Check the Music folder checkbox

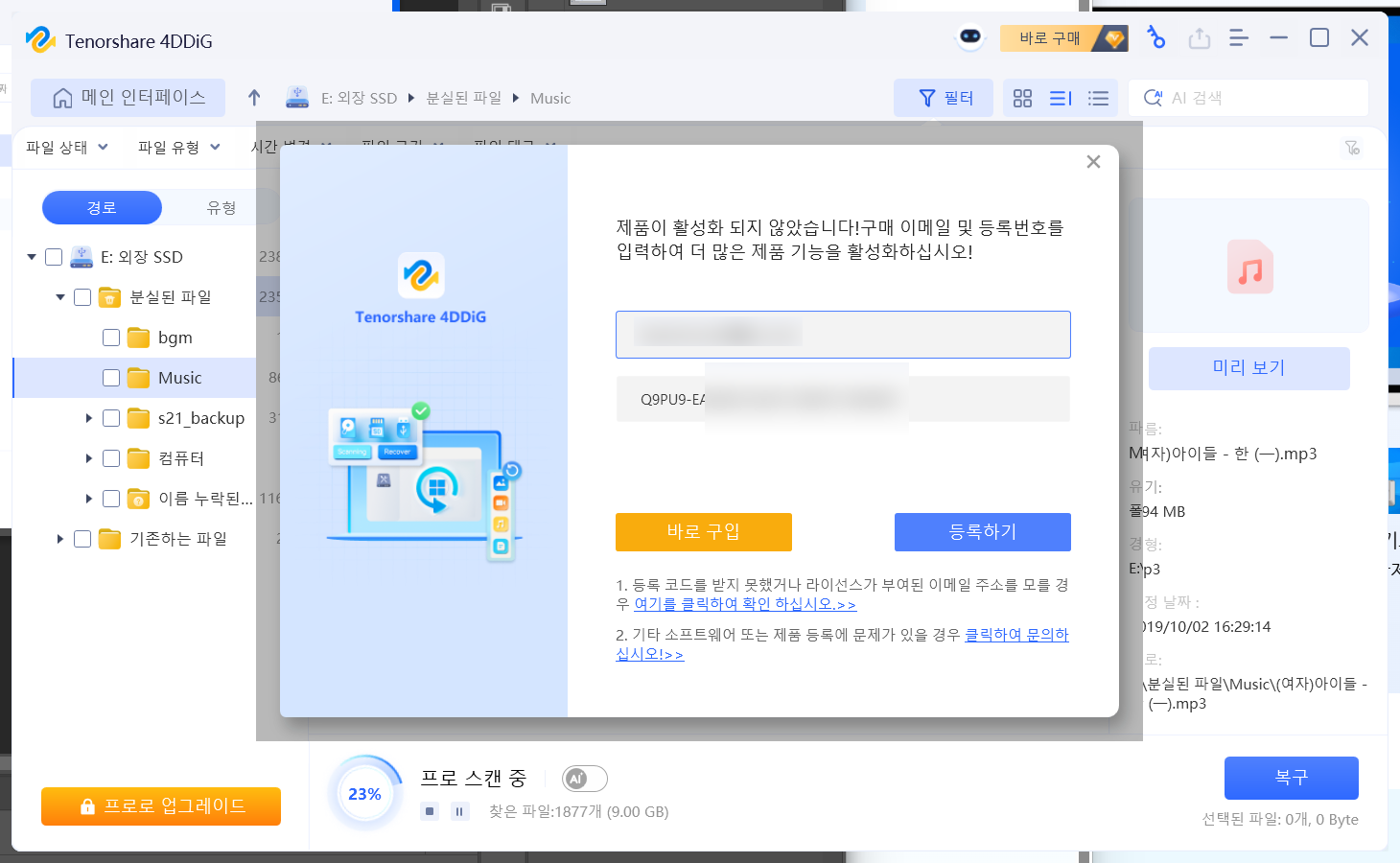[x=111, y=378]
